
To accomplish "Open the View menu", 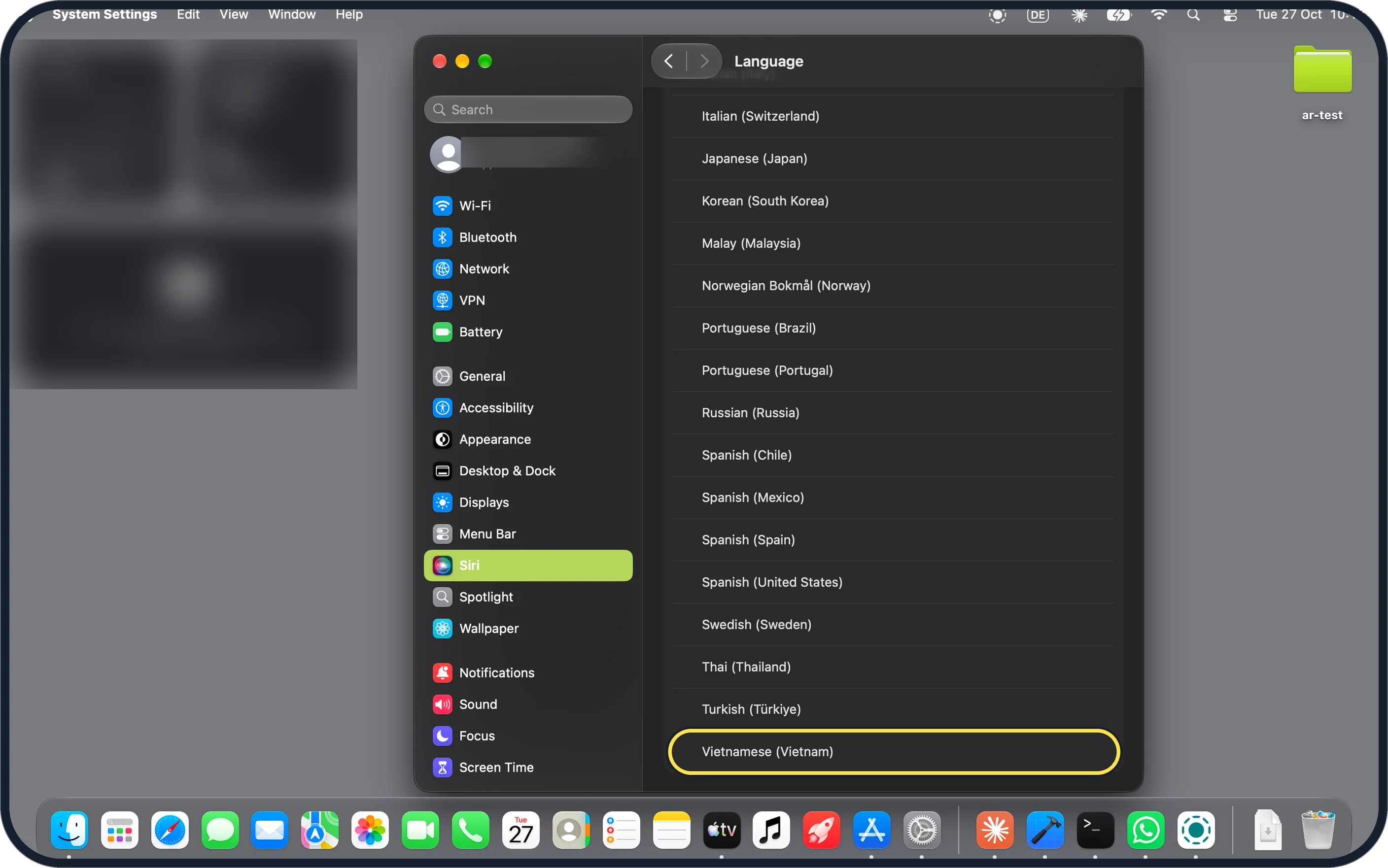I will (x=234, y=14).
